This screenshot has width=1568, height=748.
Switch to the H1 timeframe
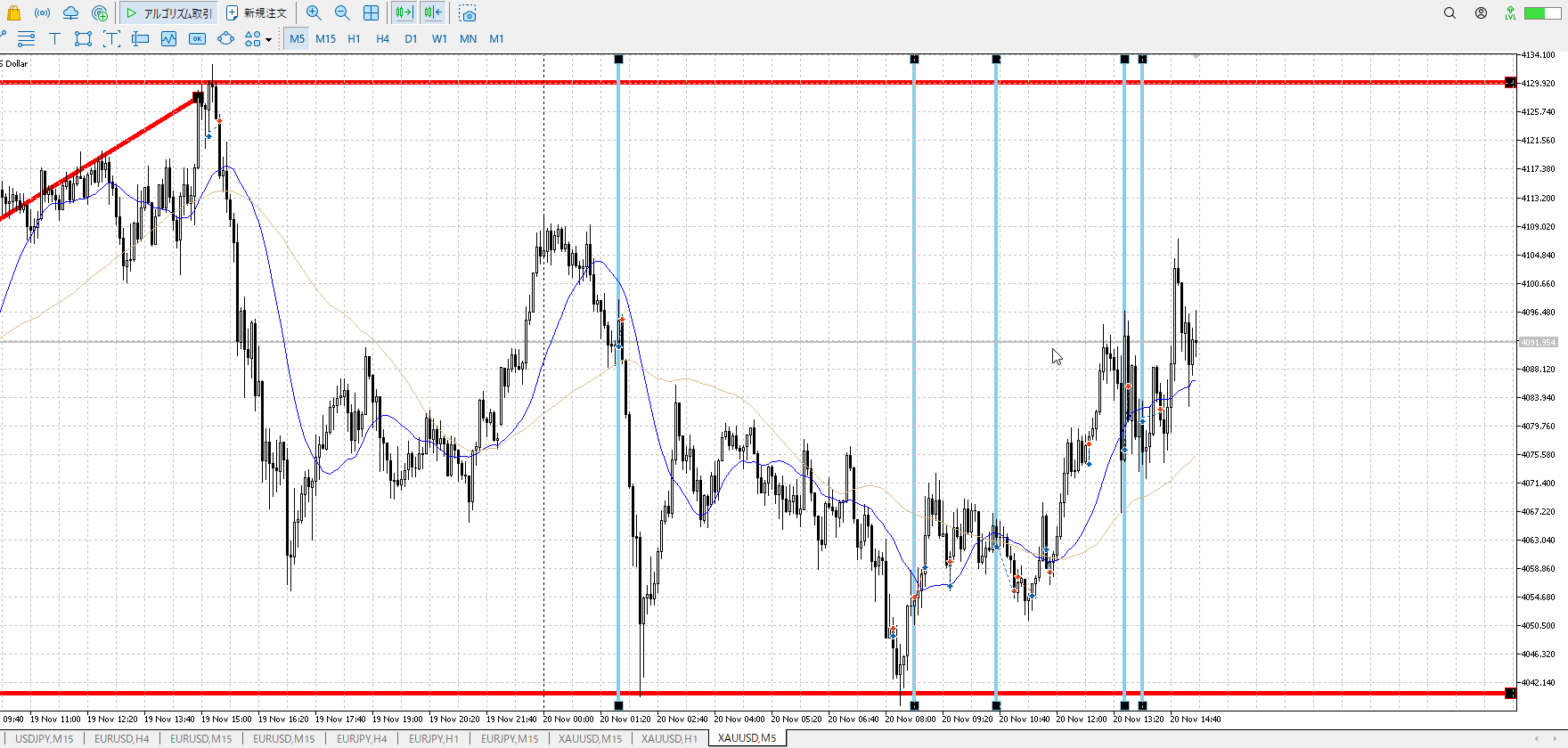click(x=354, y=38)
